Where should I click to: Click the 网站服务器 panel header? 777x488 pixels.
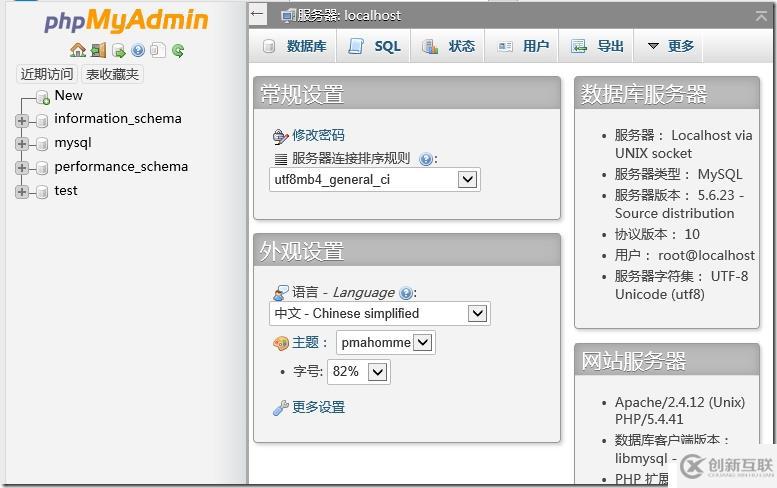point(667,360)
